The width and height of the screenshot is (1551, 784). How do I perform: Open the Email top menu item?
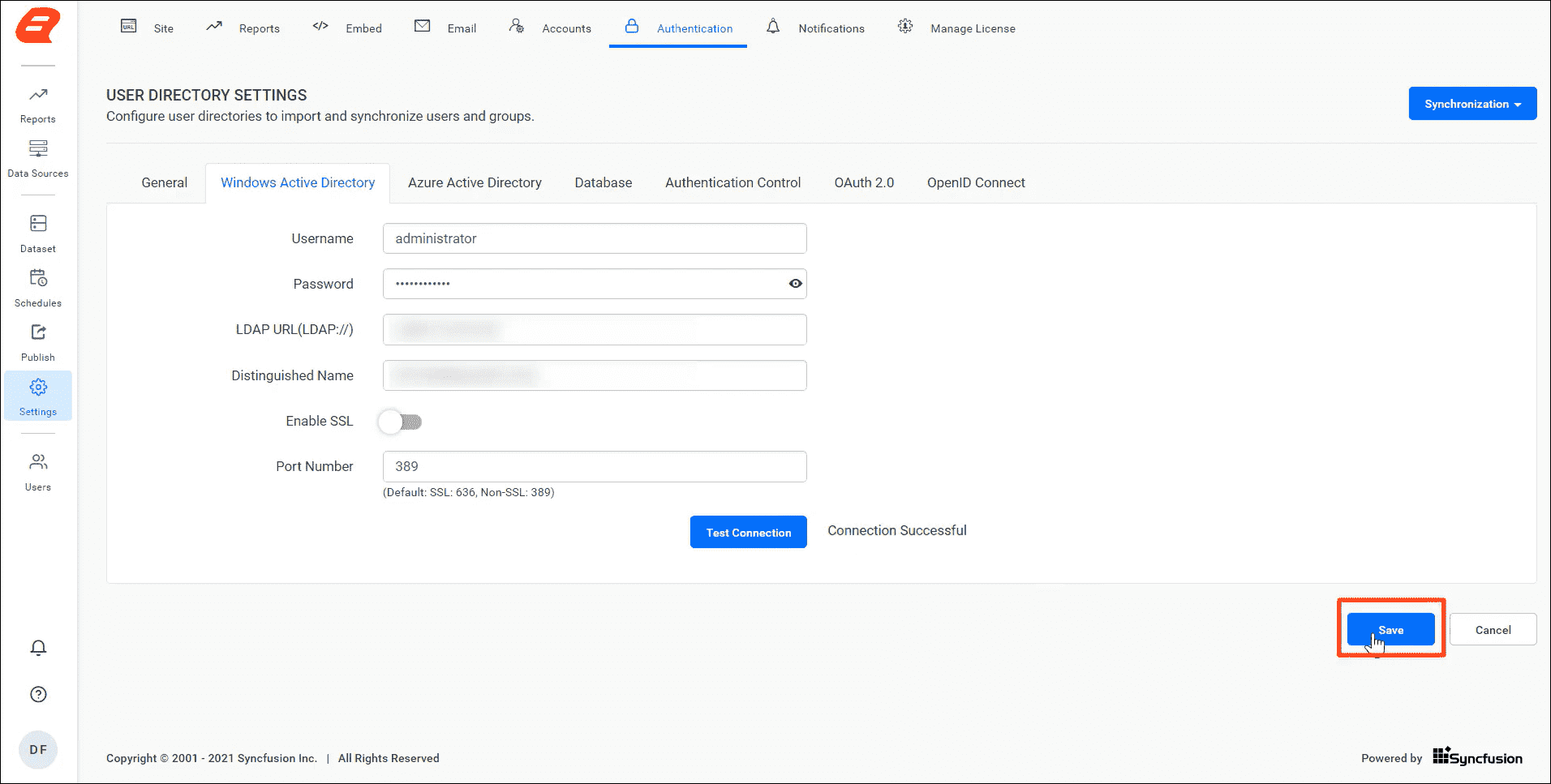pos(462,28)
